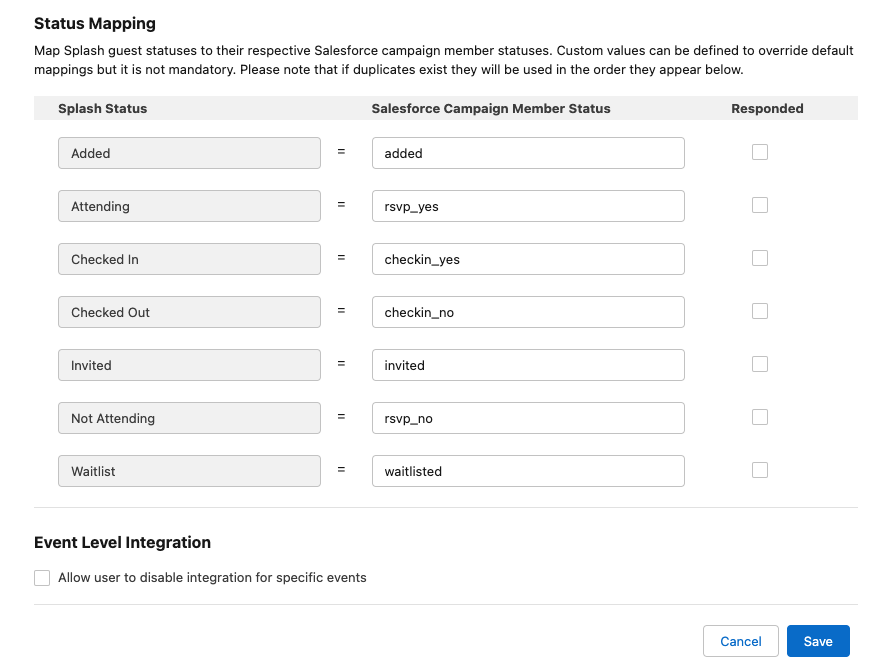886x668 pixels.
Task: Enable Responded for Not Attending status
Action: click(x=759, y=418)
